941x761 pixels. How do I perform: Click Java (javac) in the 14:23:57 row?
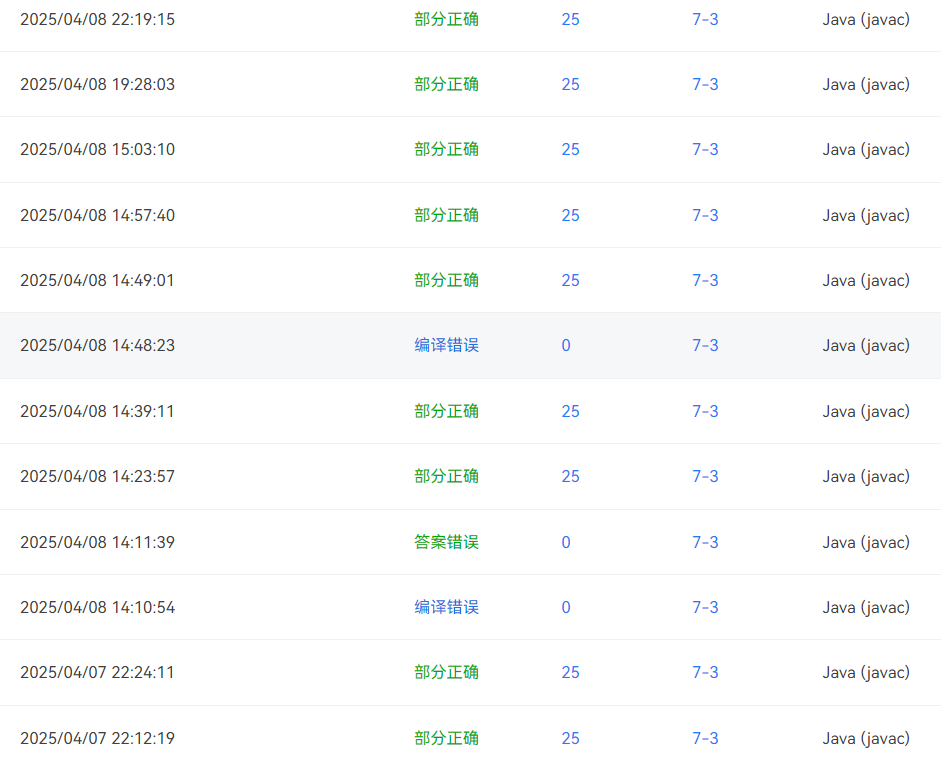tap(866, 477)
